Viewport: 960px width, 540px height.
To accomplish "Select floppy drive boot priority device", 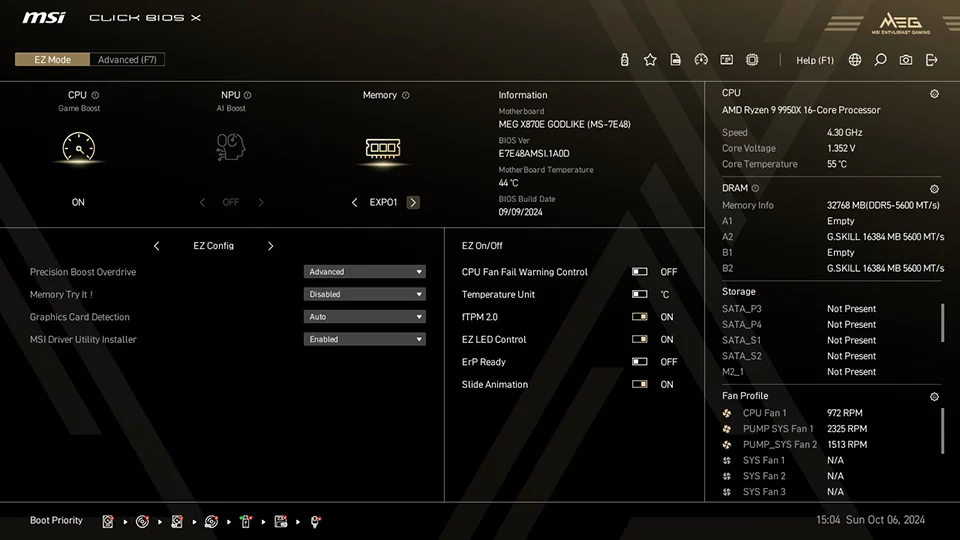I will coord(280,521).
